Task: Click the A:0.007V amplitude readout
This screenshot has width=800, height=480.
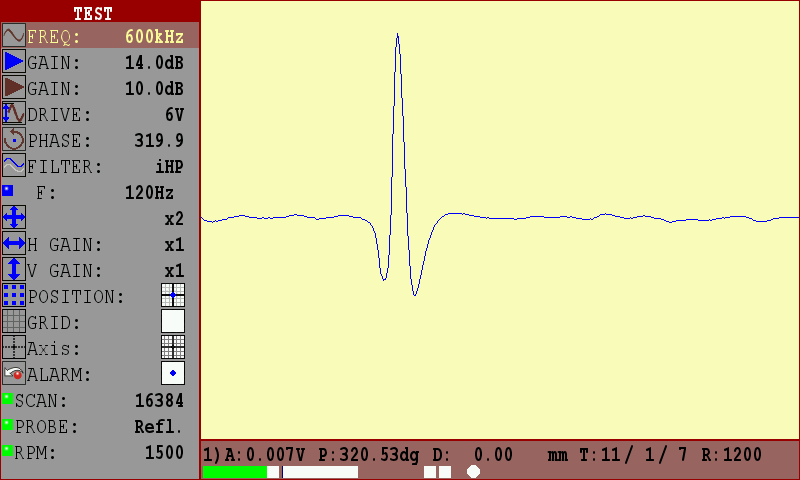Action: click(265, 454)
